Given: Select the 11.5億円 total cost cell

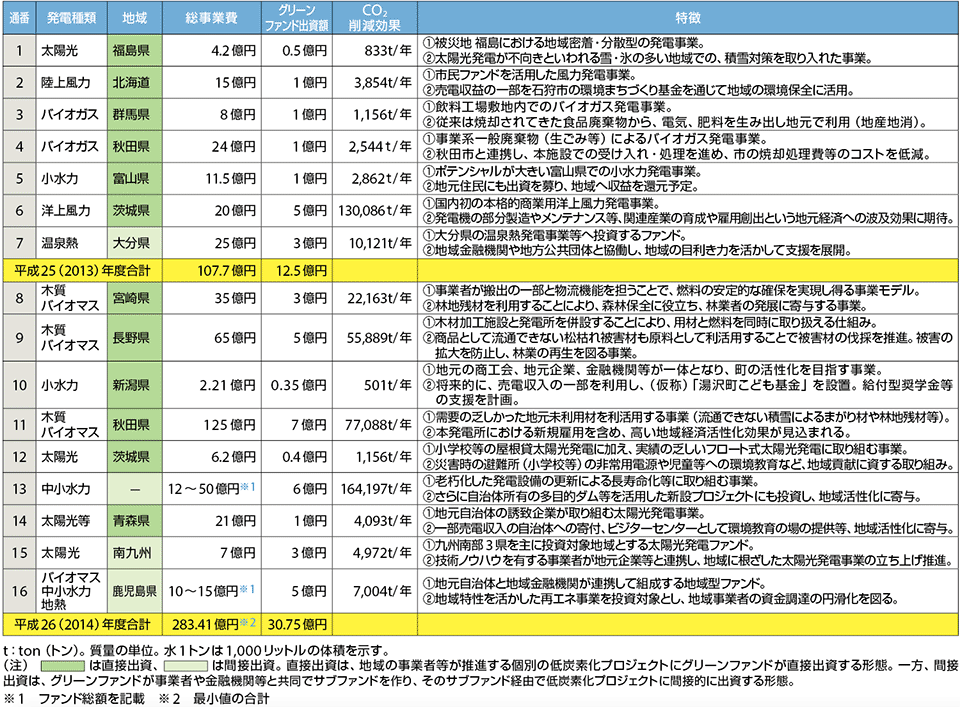Looking at the screenshot, I should point(212,179).
